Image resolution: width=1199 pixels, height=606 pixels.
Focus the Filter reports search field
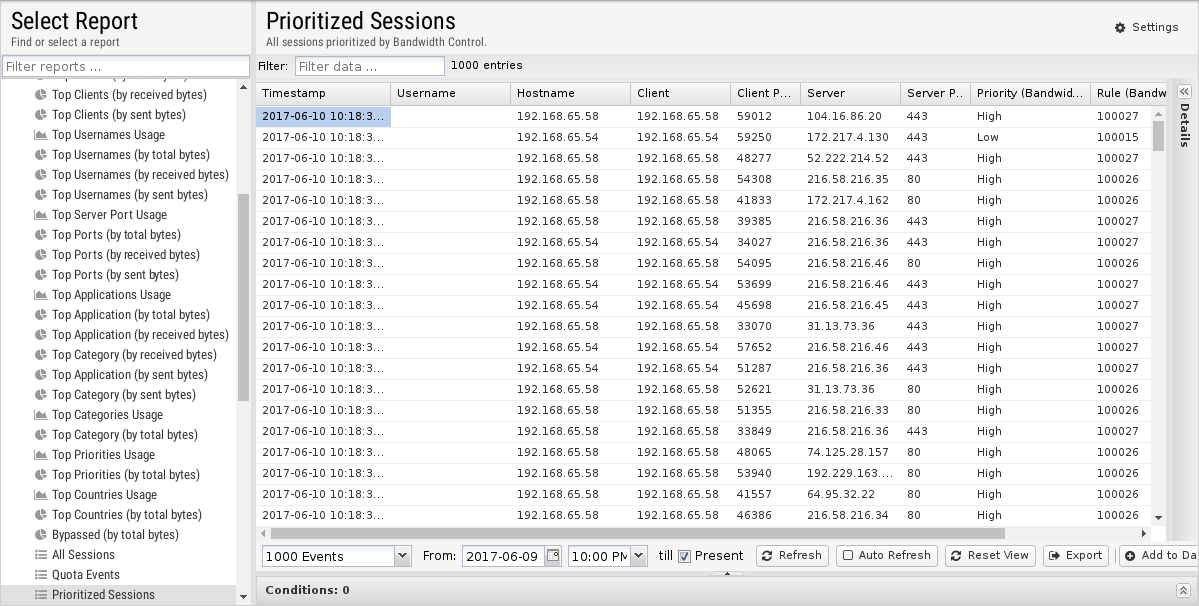[x=125, y=66]
